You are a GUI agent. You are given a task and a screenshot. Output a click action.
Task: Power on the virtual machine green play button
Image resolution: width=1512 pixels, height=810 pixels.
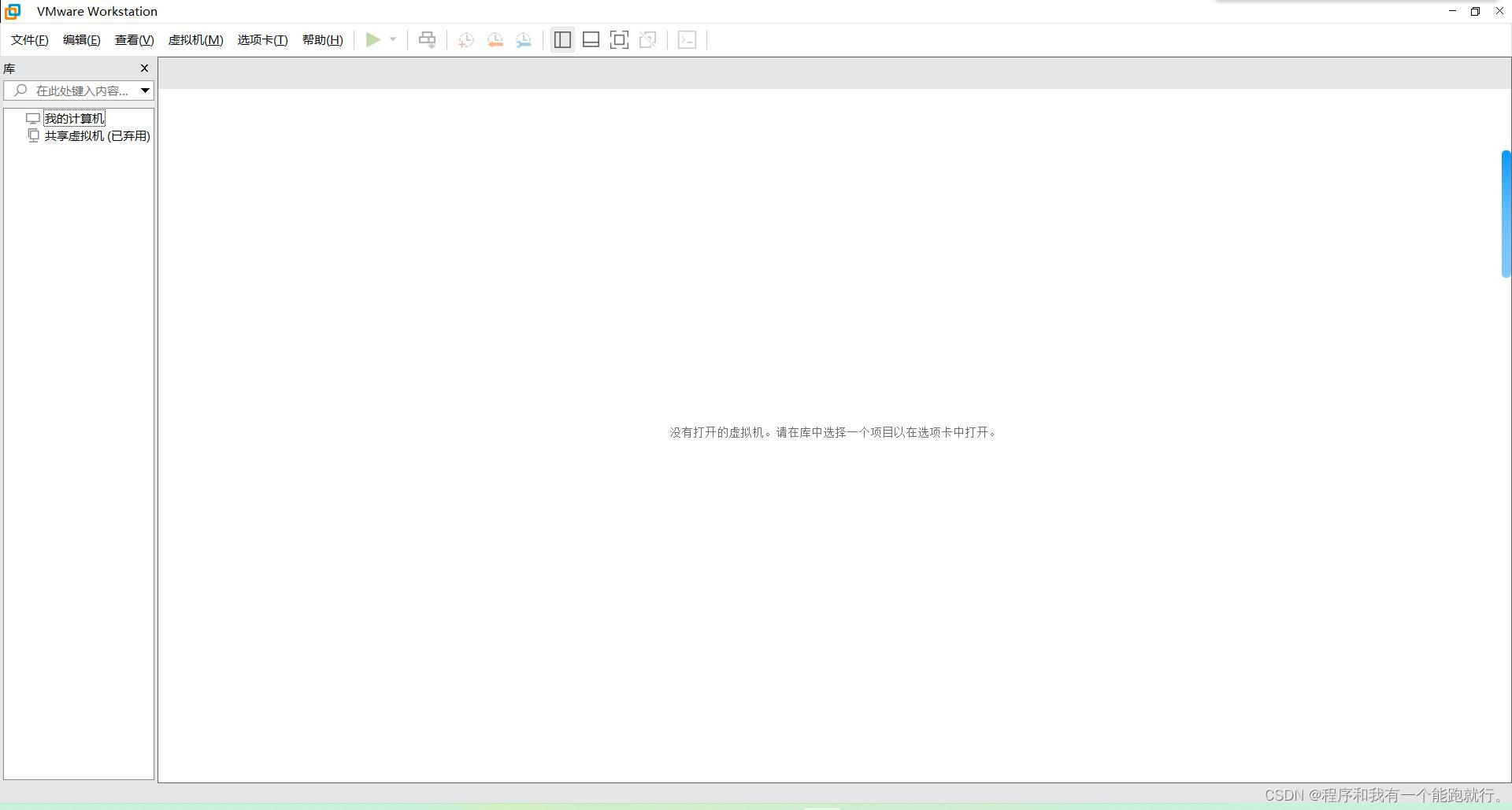coord(373,39)
